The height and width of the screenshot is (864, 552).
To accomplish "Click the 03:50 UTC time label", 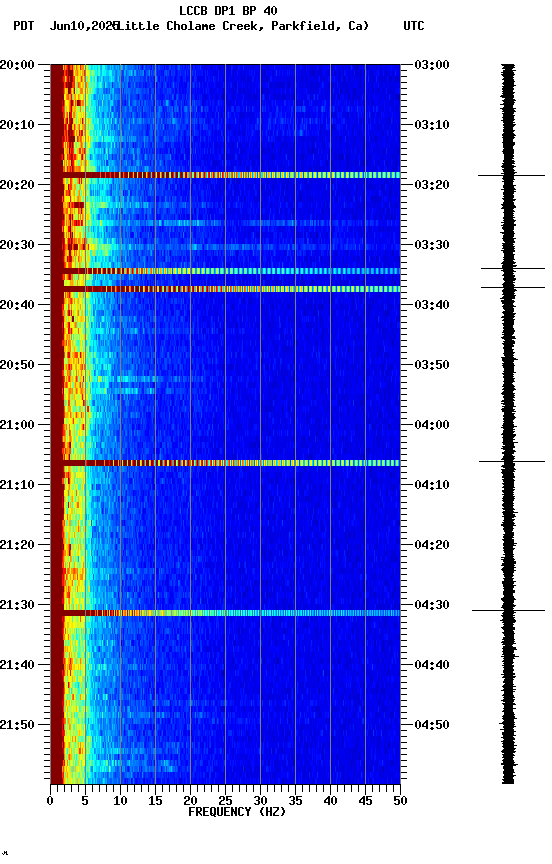I will point(432,365).
